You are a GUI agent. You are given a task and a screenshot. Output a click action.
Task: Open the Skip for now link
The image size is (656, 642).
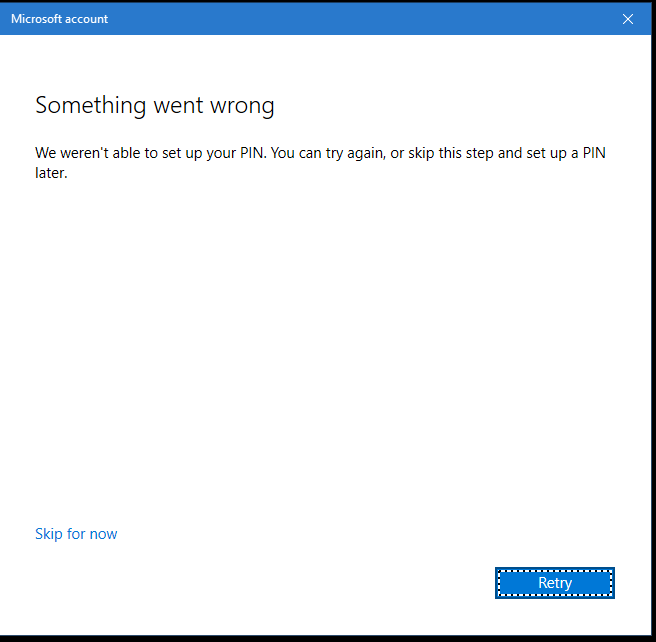76,534
